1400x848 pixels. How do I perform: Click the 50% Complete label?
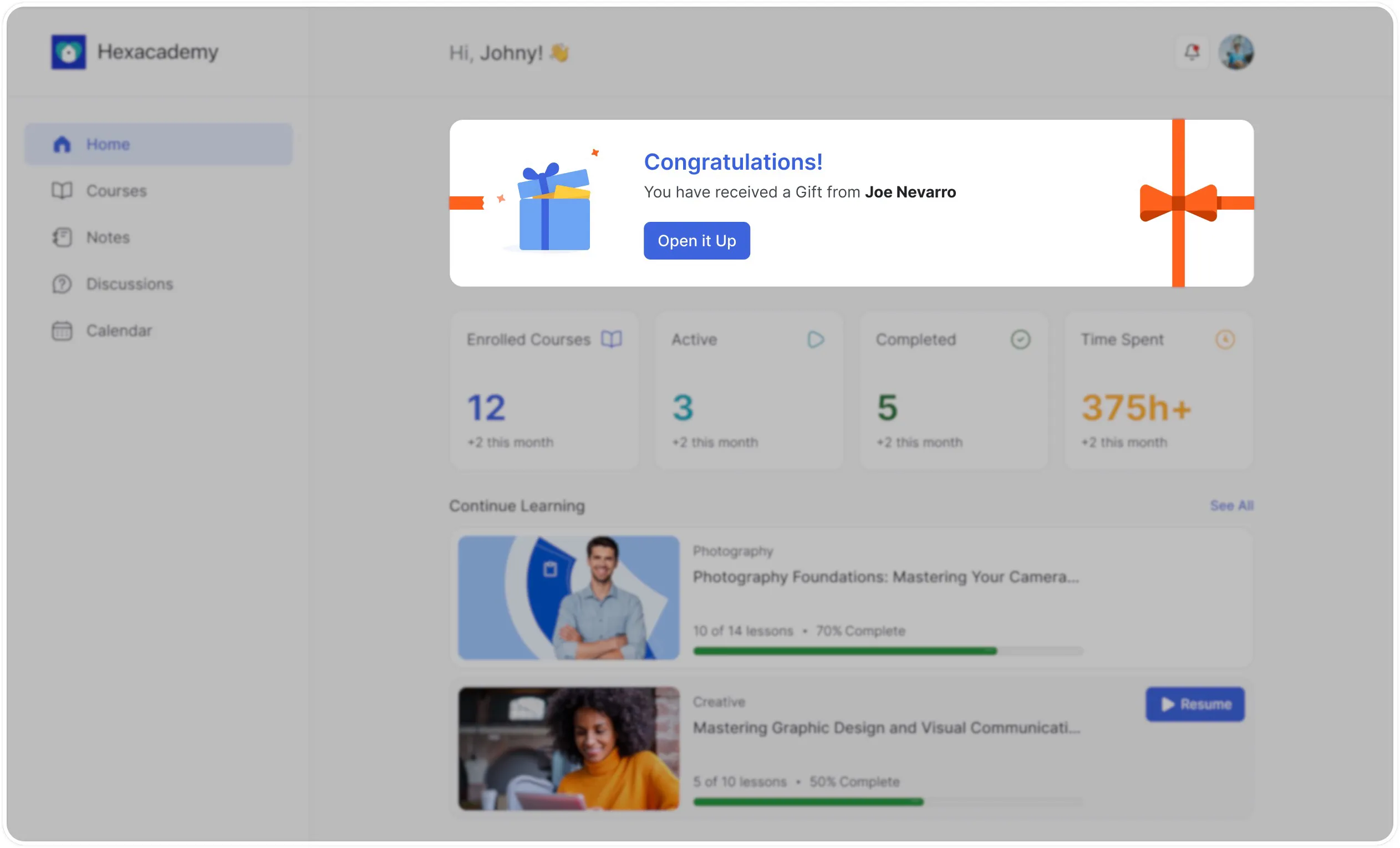pyautogui.click(x=854, y=782)
